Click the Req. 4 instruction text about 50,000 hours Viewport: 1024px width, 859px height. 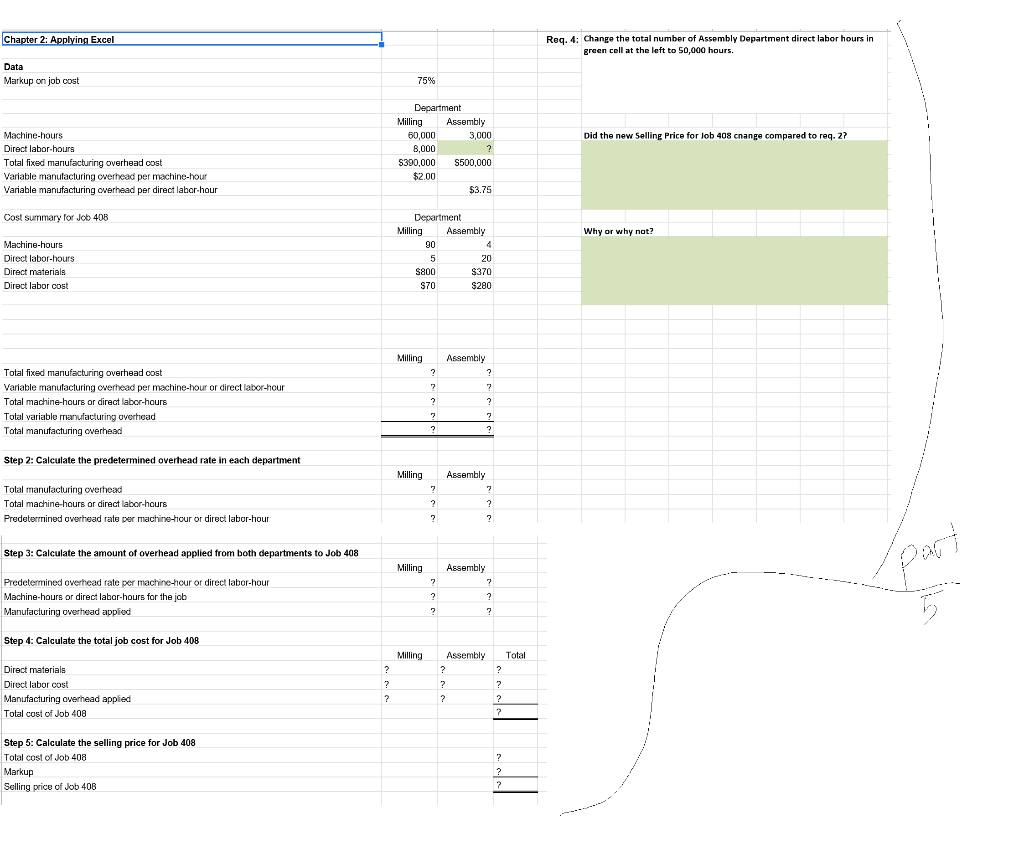(728, 44)
